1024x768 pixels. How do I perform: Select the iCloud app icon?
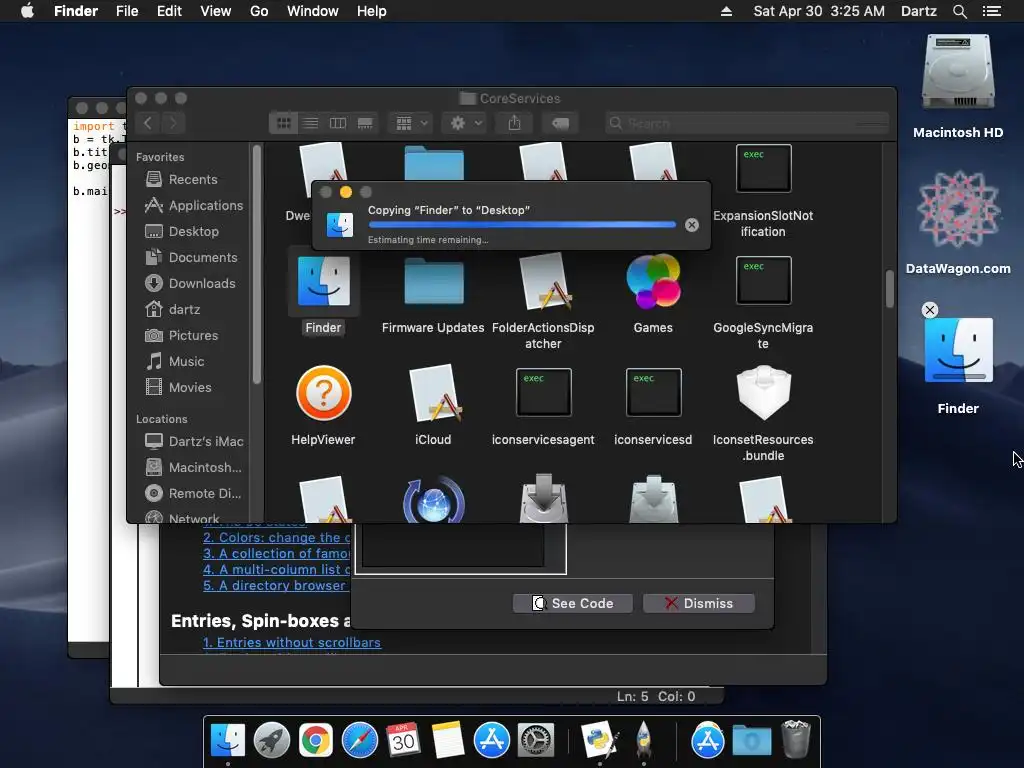(x=434, y=393)
